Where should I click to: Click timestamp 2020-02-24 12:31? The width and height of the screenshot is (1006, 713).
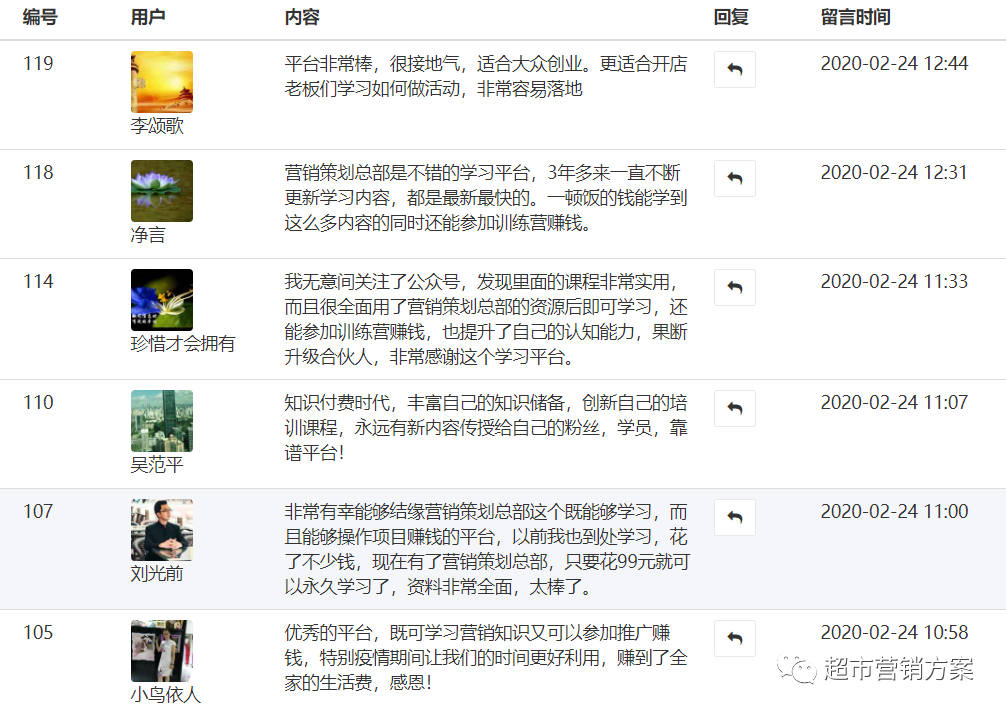894,173
